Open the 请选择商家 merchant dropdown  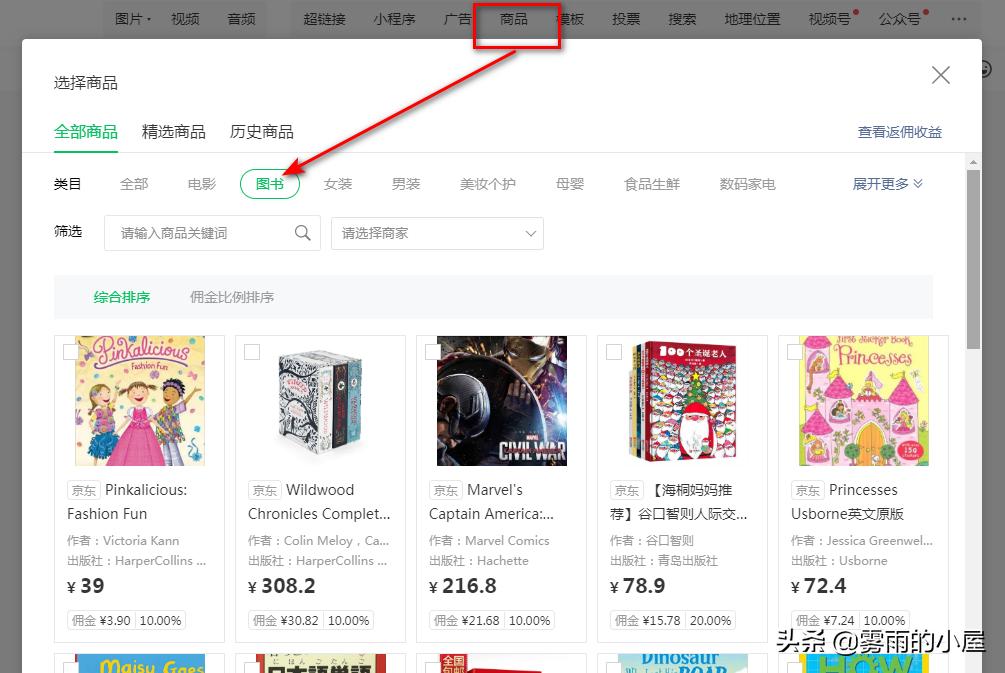[437, 233]
